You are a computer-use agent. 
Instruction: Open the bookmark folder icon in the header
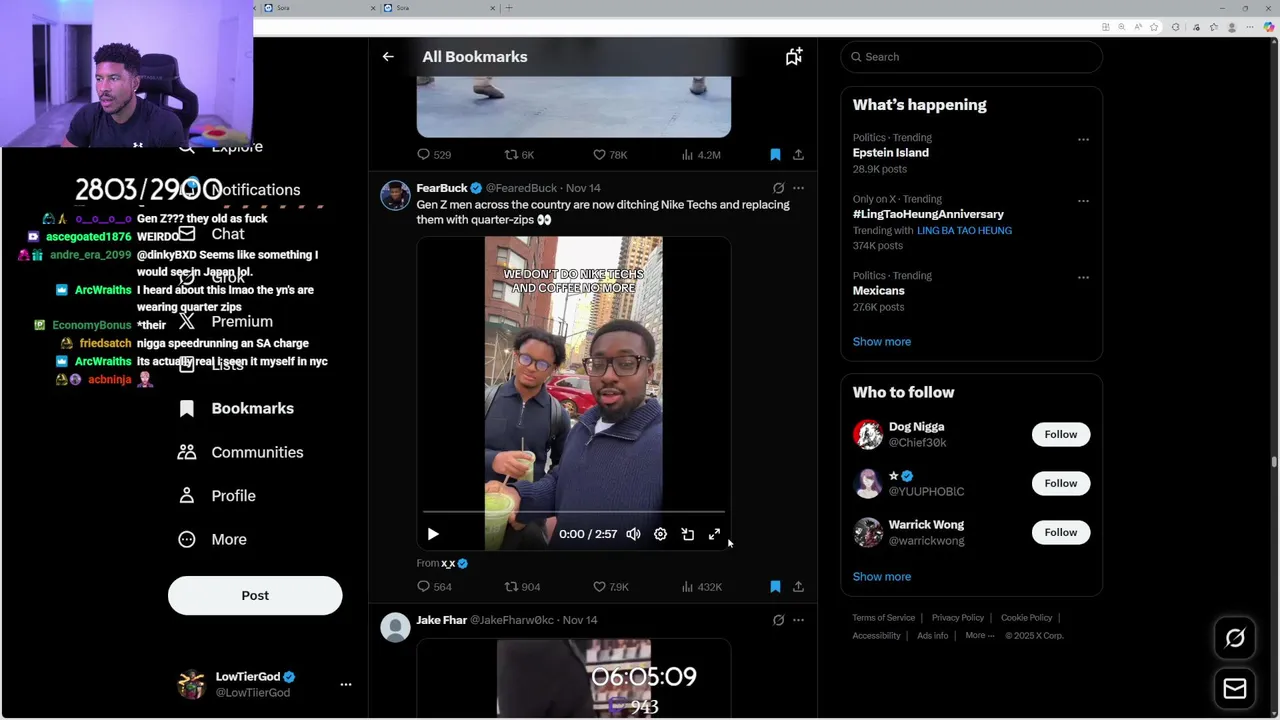pos(794,57)
